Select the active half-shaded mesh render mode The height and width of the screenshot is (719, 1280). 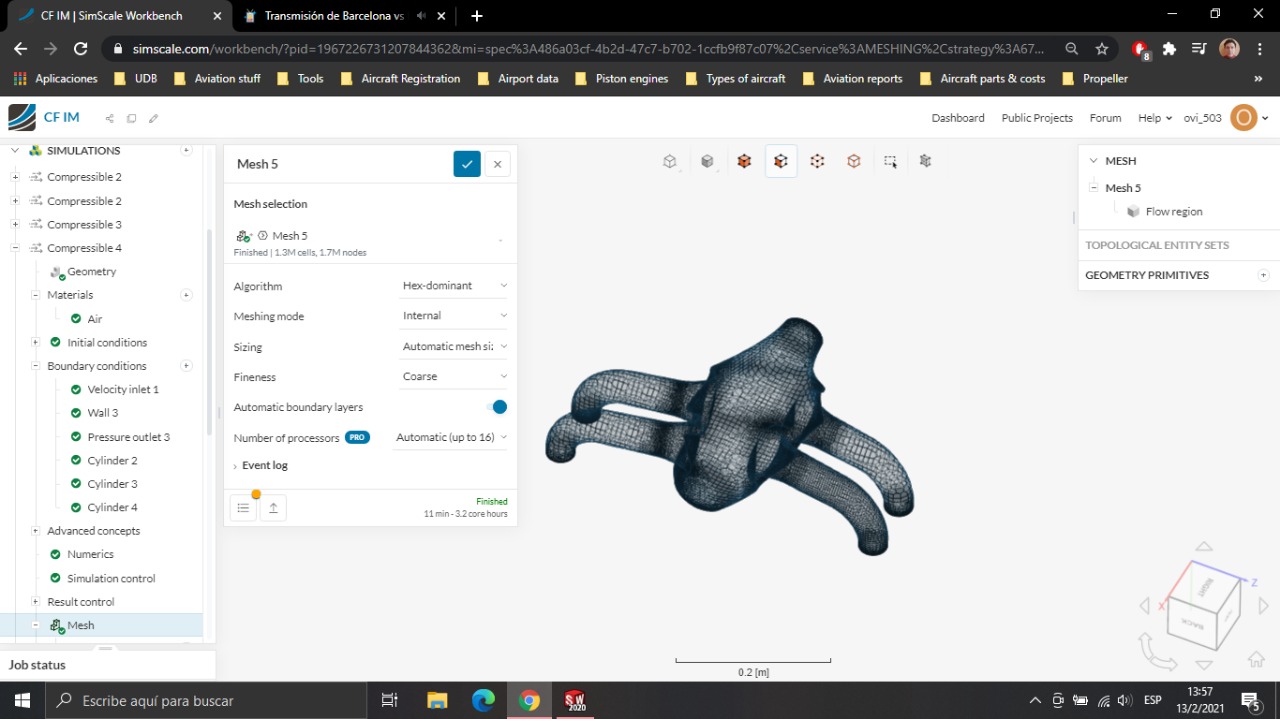pos(781,161)
